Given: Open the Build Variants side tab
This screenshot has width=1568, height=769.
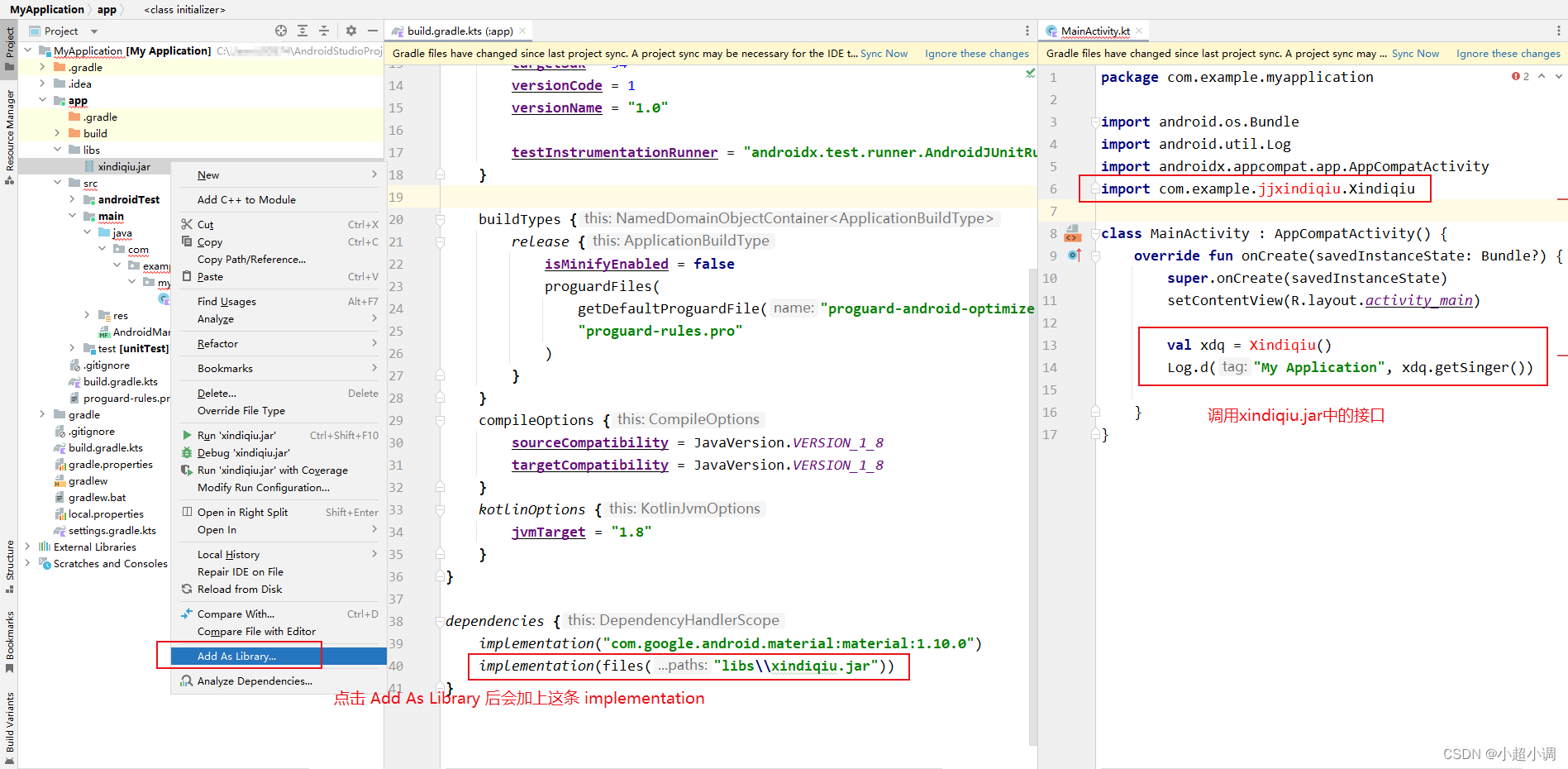Looking at the screenshot, I should 10,728.
